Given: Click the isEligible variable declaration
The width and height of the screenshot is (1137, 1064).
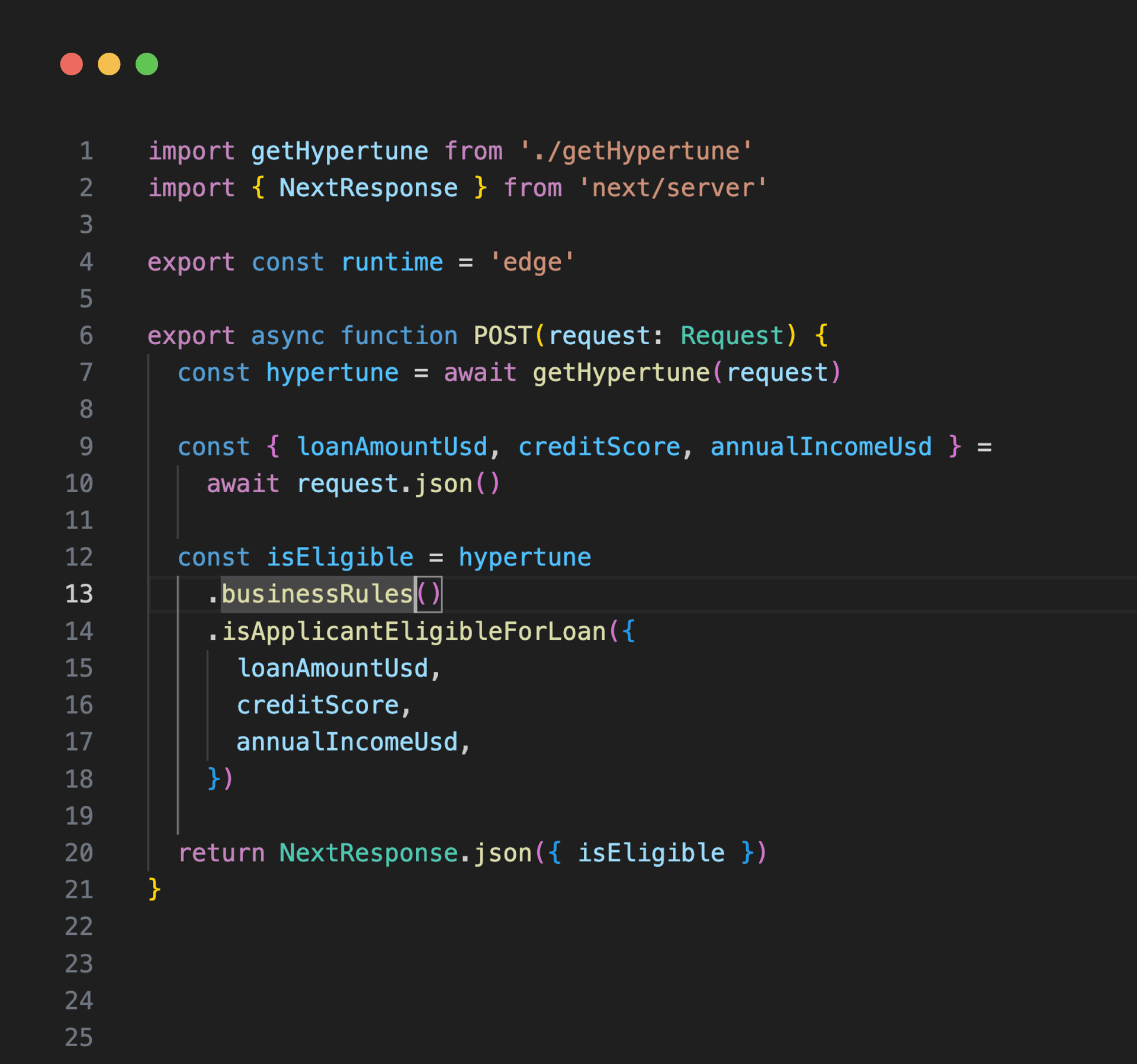Looking at the screenshot, I should coord(339,557).
